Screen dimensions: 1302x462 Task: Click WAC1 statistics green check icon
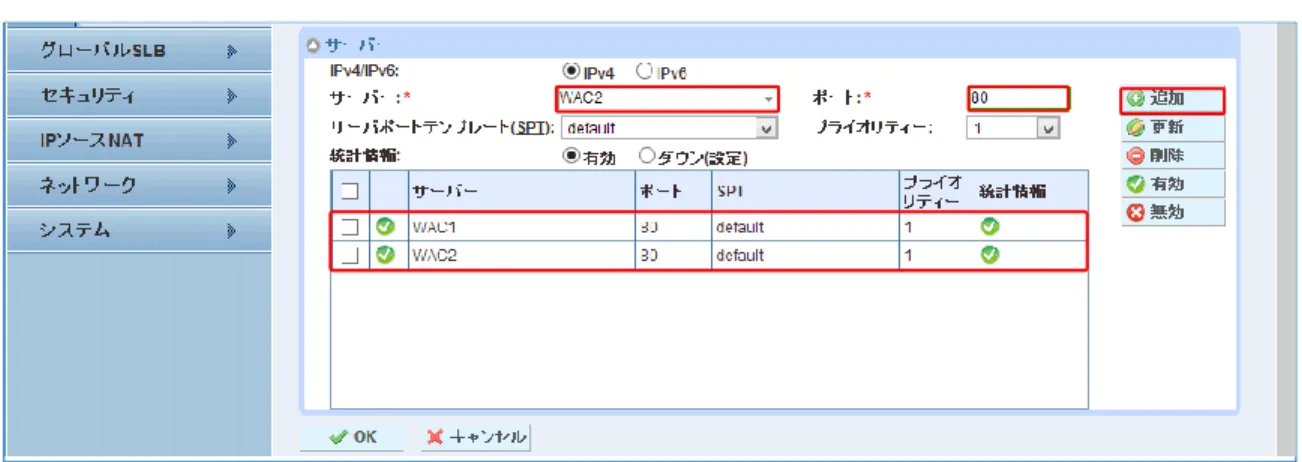990,227
